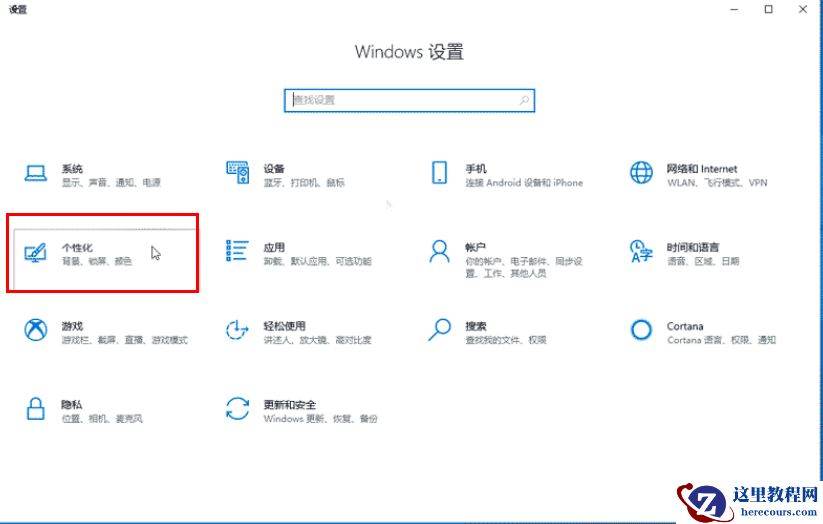Open the Gaming Xbox icon
Image resolution: width=823 pixels, height=524 pixels.
pos(36,330)
